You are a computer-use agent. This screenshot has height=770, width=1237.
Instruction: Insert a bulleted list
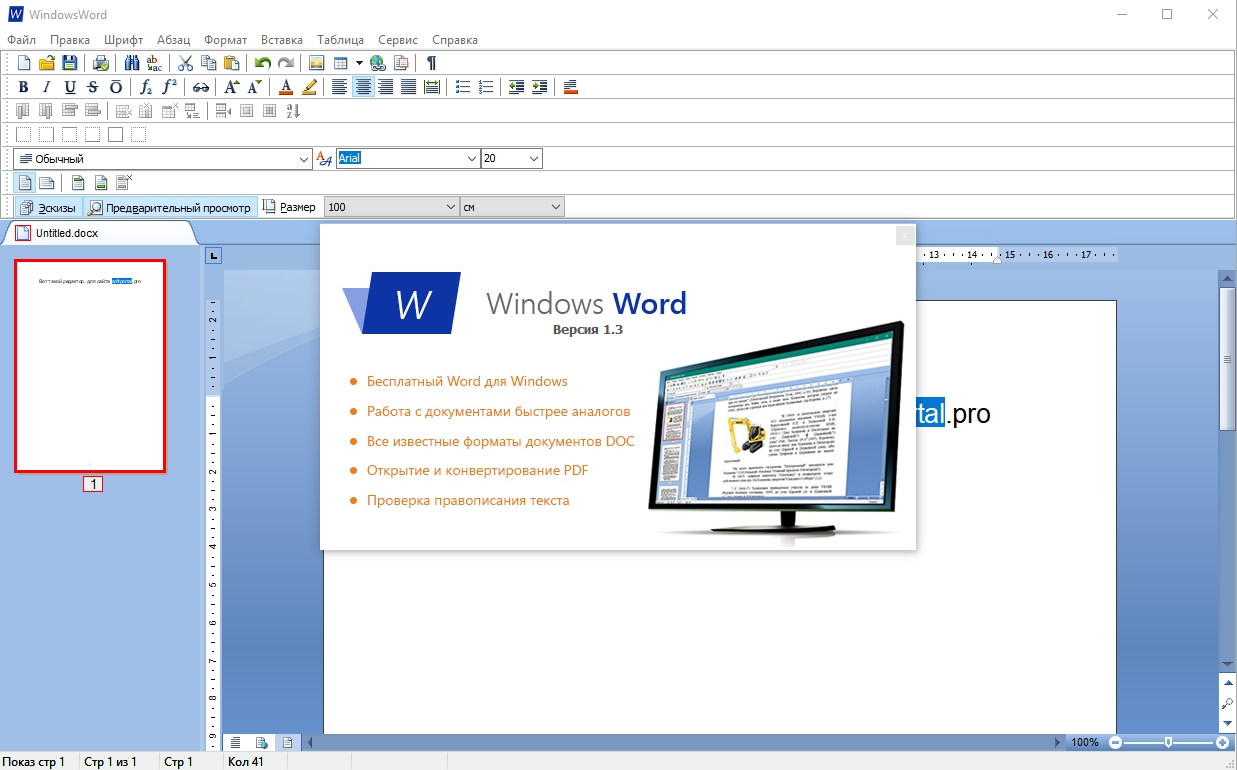[462, 87]
